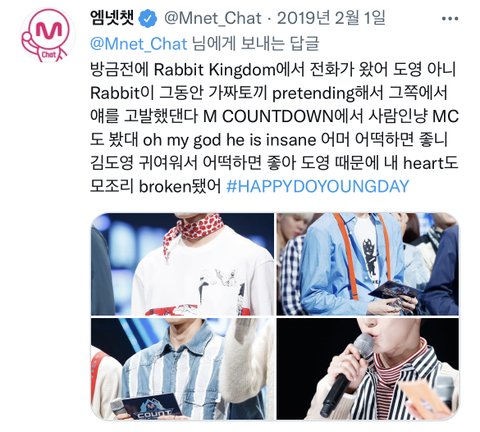Open the three-dot more options menu
The image size is (480, 432).
click(450, 19)
